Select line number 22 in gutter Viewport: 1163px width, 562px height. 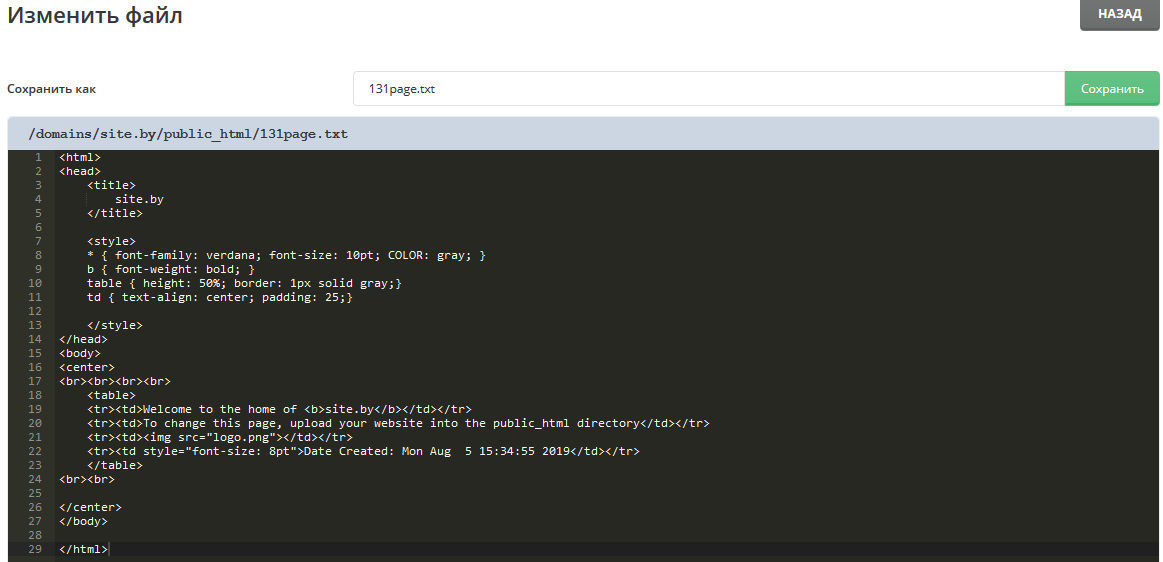(x=36, y=451)
